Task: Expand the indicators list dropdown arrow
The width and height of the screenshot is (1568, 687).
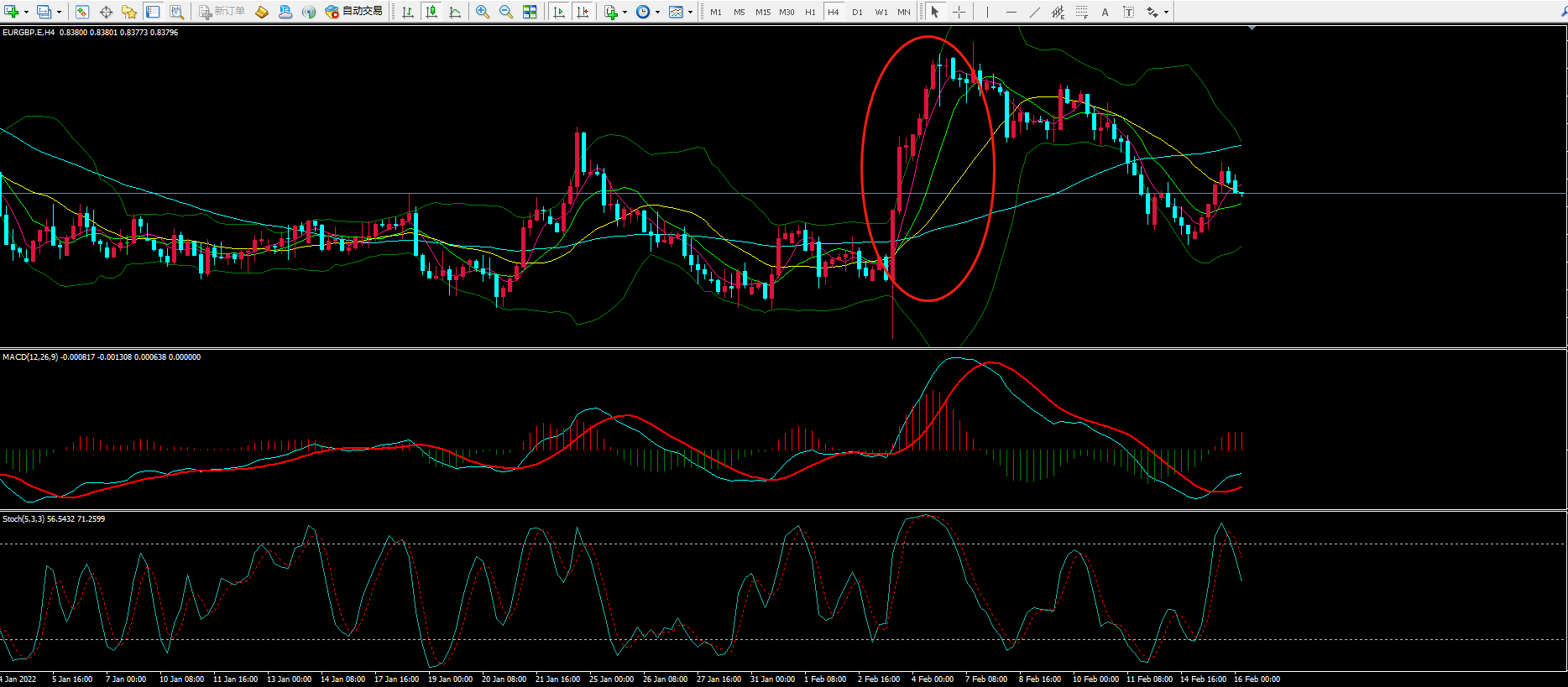Action: coord(625,12)
